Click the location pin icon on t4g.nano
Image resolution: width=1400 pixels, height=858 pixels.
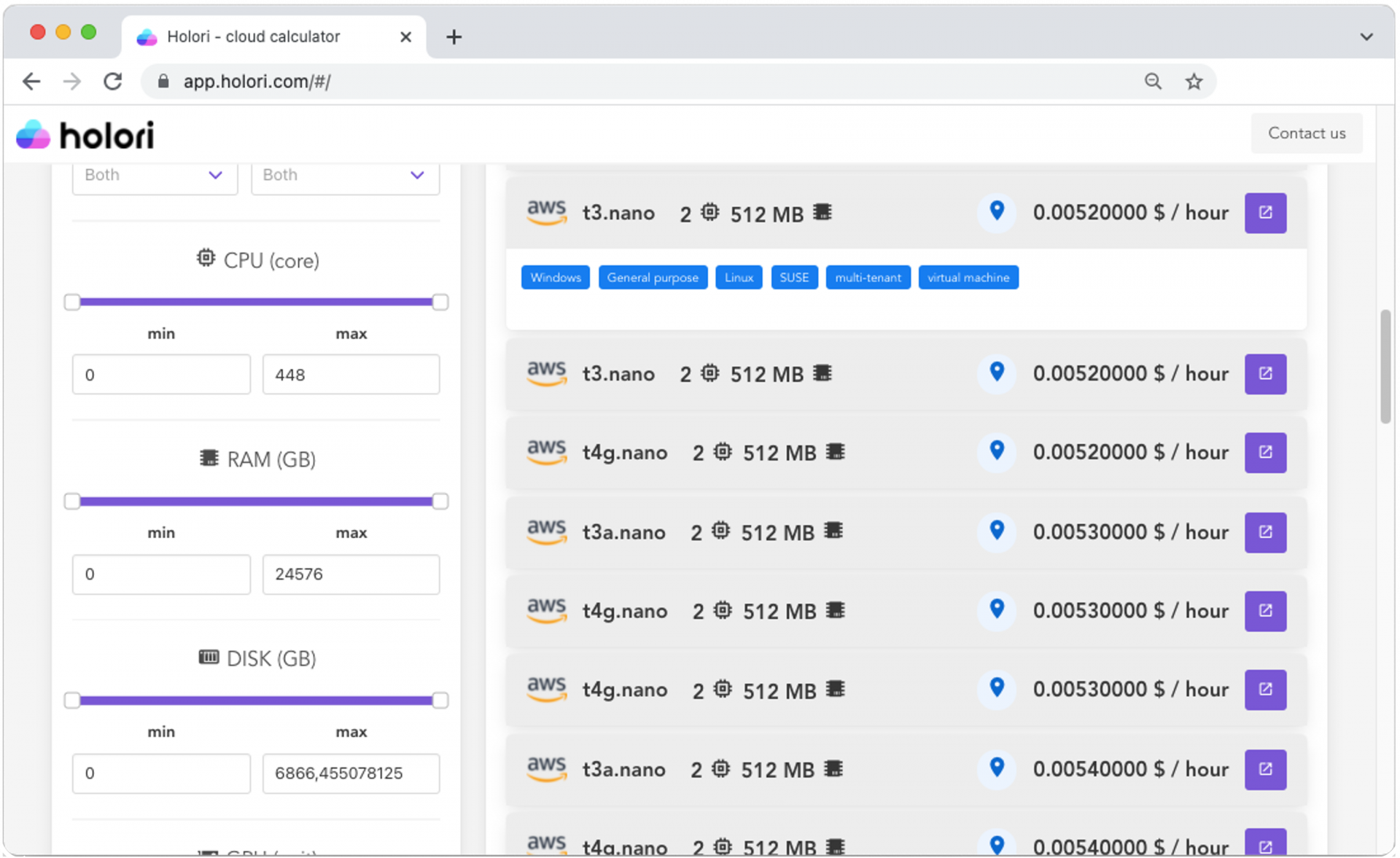click(x=997, y=452)
